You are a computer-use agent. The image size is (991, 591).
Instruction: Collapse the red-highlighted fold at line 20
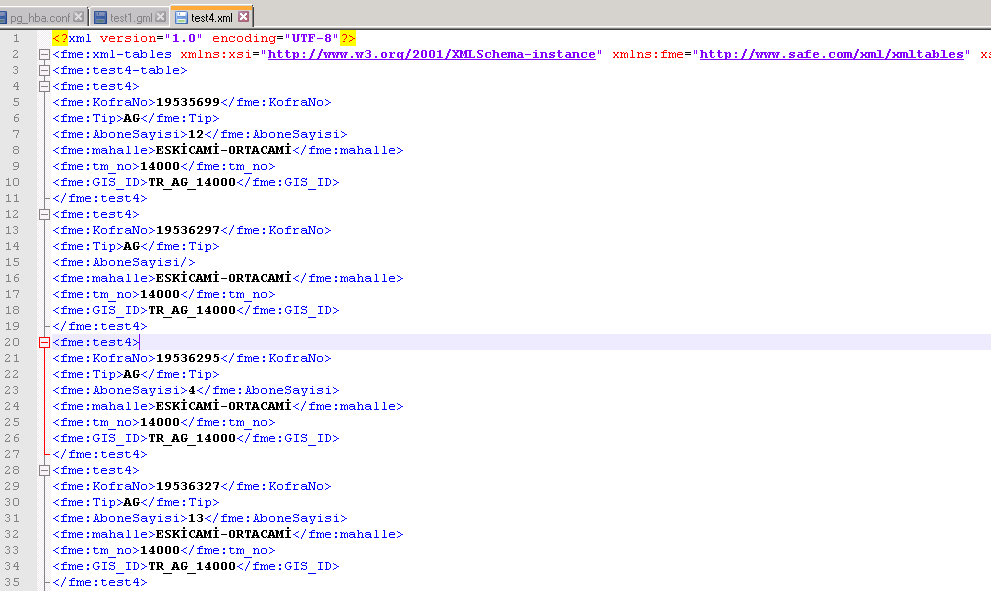[x=44, y=343]
